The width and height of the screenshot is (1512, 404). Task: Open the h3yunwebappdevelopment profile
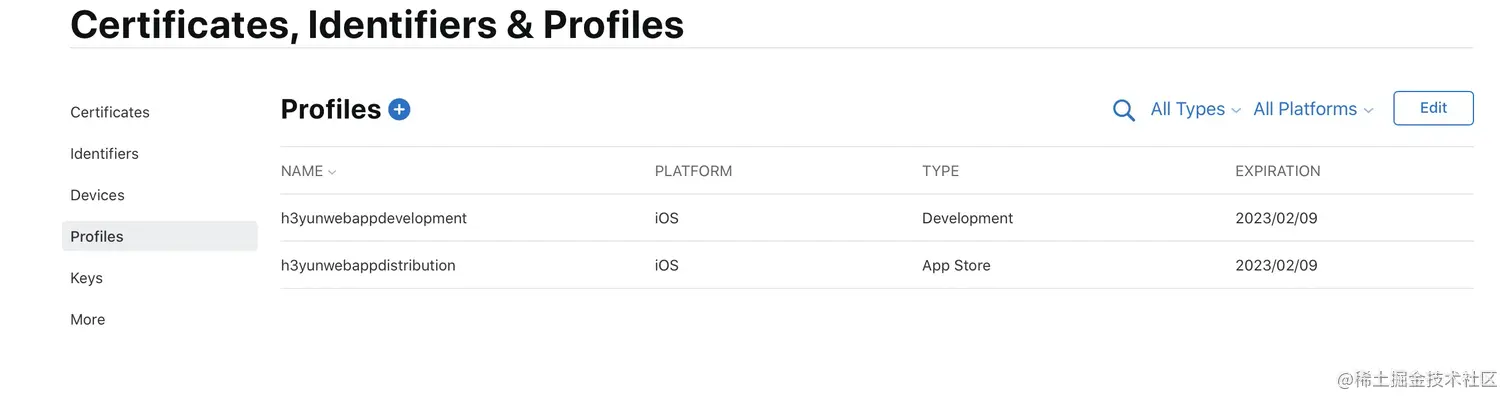coord(374,218)
